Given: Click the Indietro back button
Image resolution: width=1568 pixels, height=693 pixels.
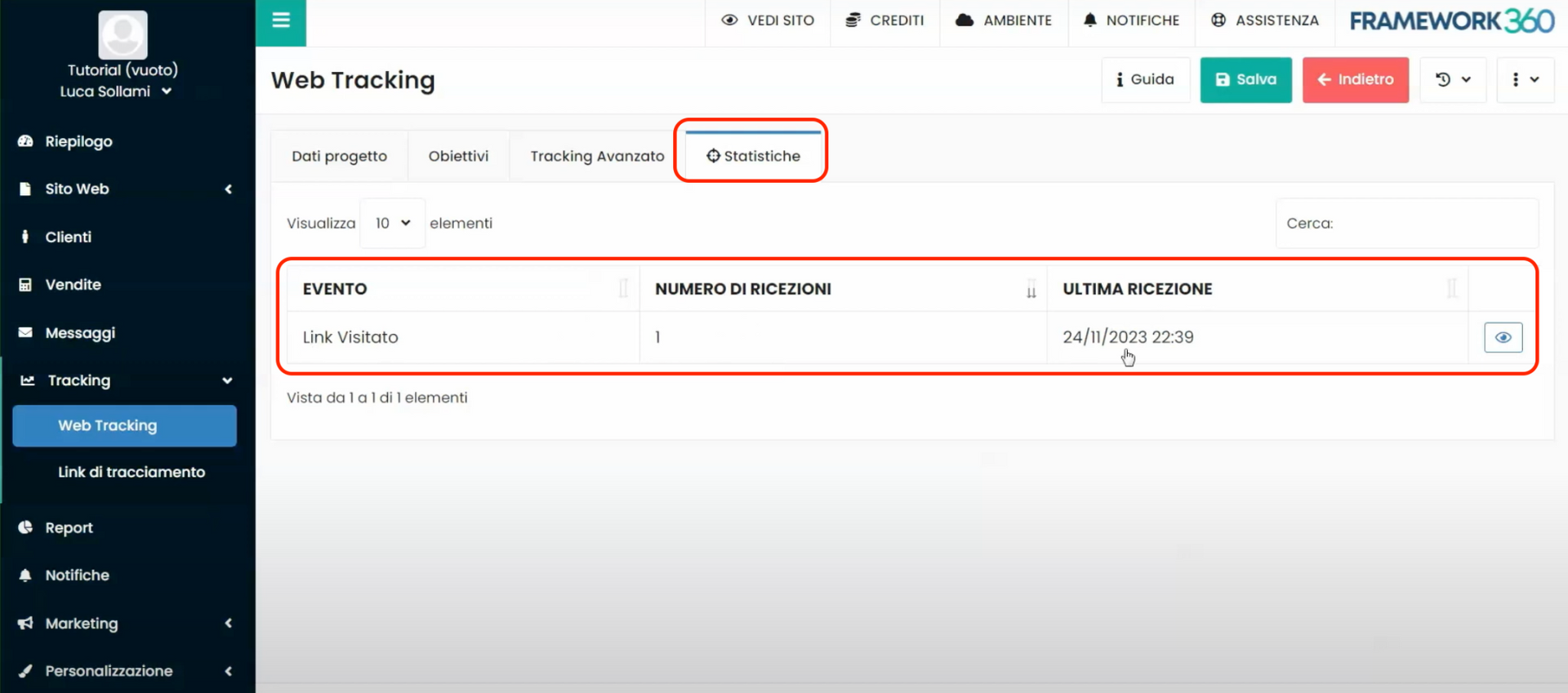Looking at the screenshot, I should coord(1355,80).
